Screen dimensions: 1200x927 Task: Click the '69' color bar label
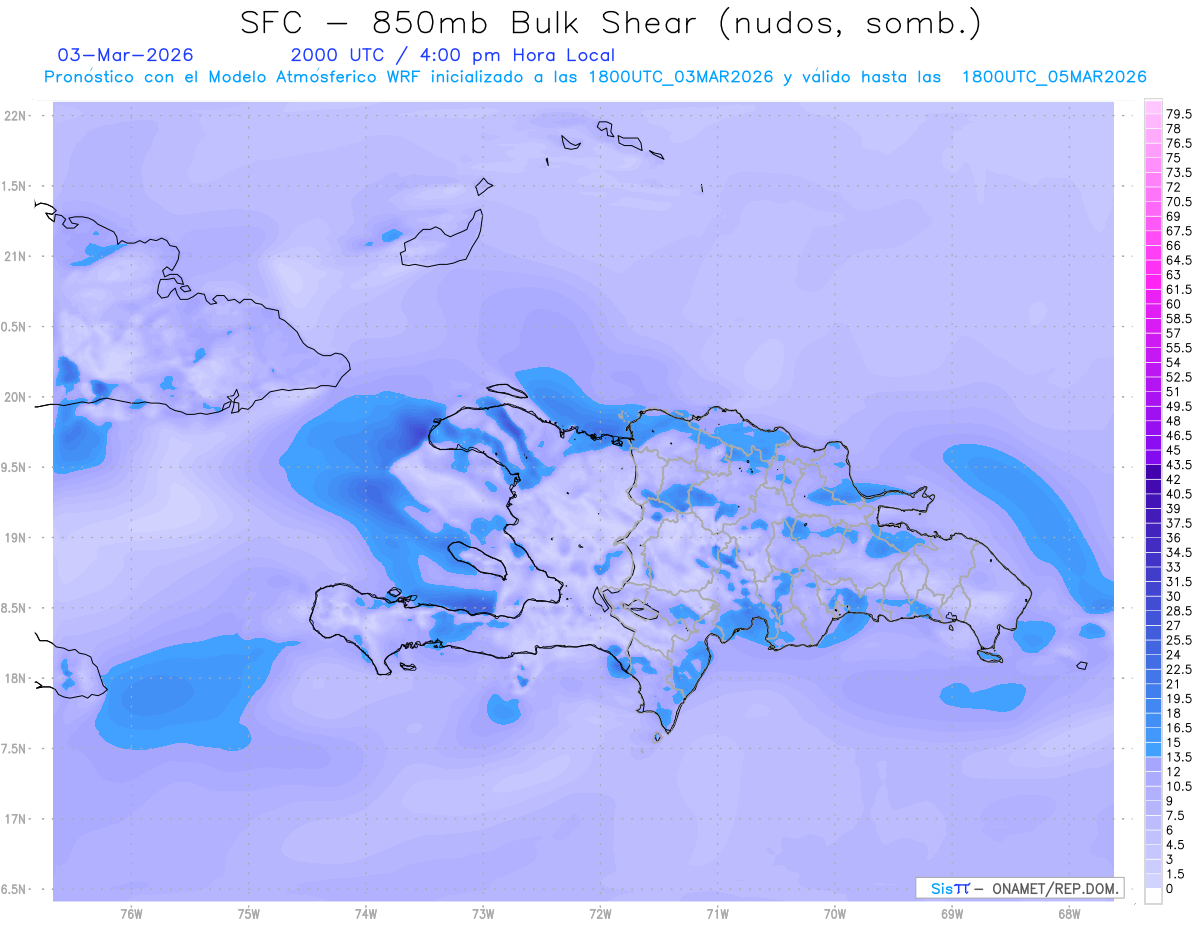click(1174, 216)
